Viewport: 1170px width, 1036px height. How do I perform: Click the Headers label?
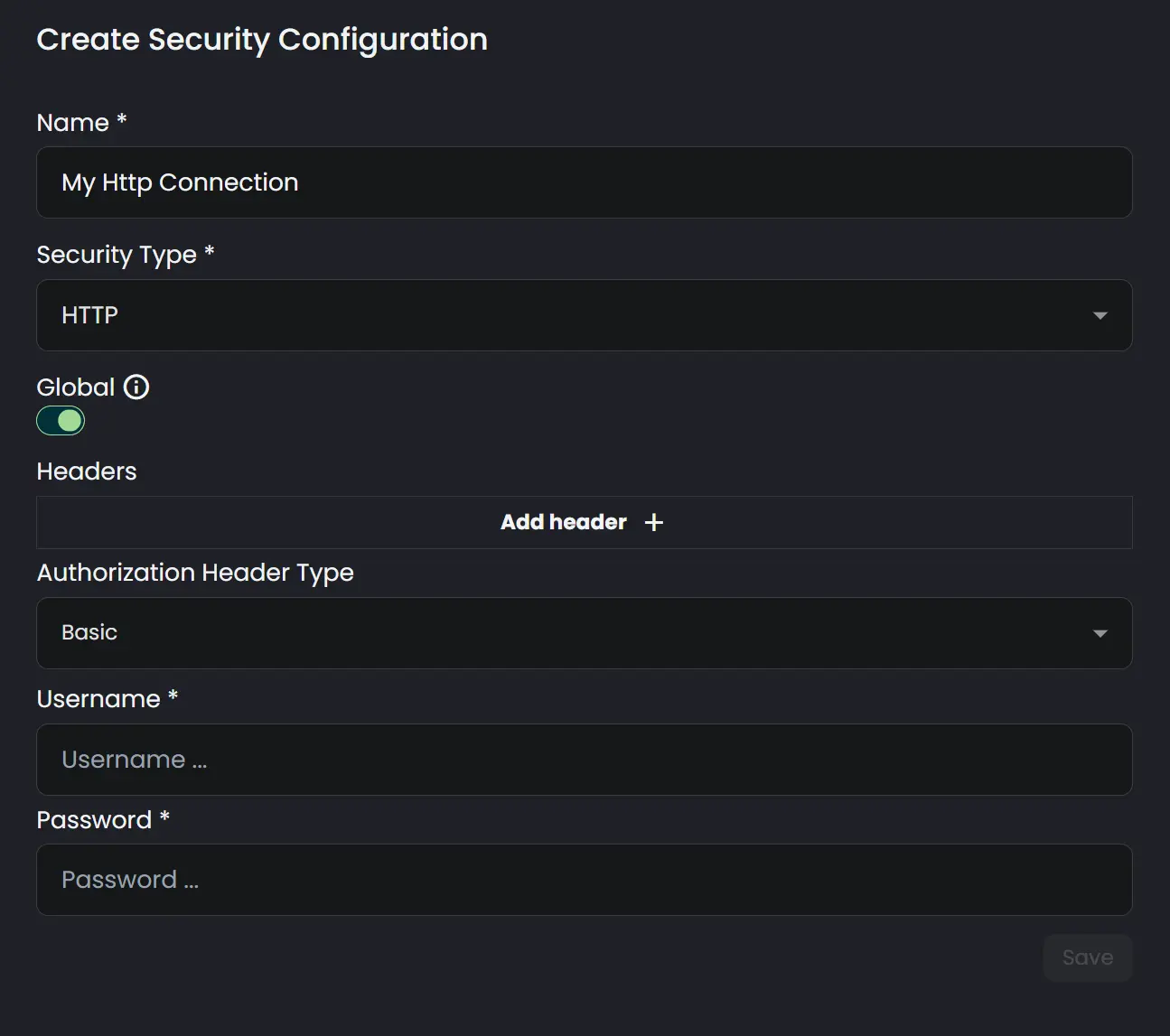click(87, 471)
